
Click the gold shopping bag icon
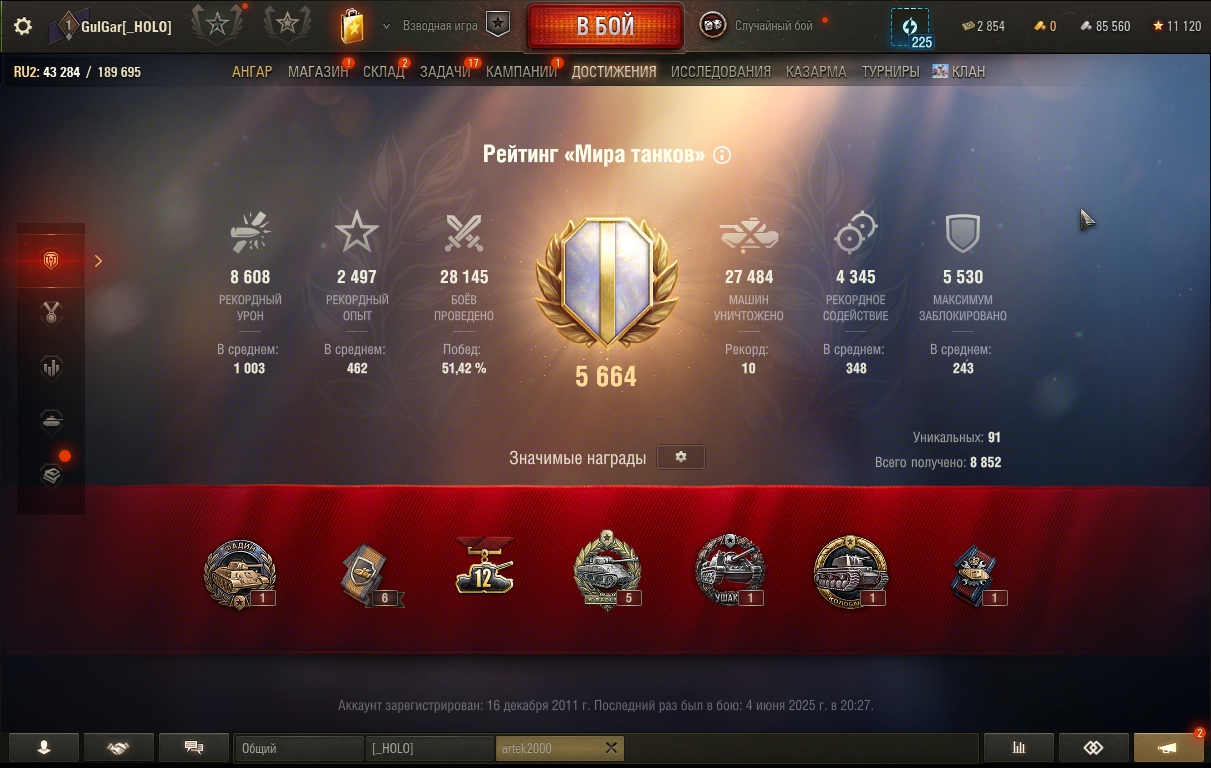pos(352,26)
